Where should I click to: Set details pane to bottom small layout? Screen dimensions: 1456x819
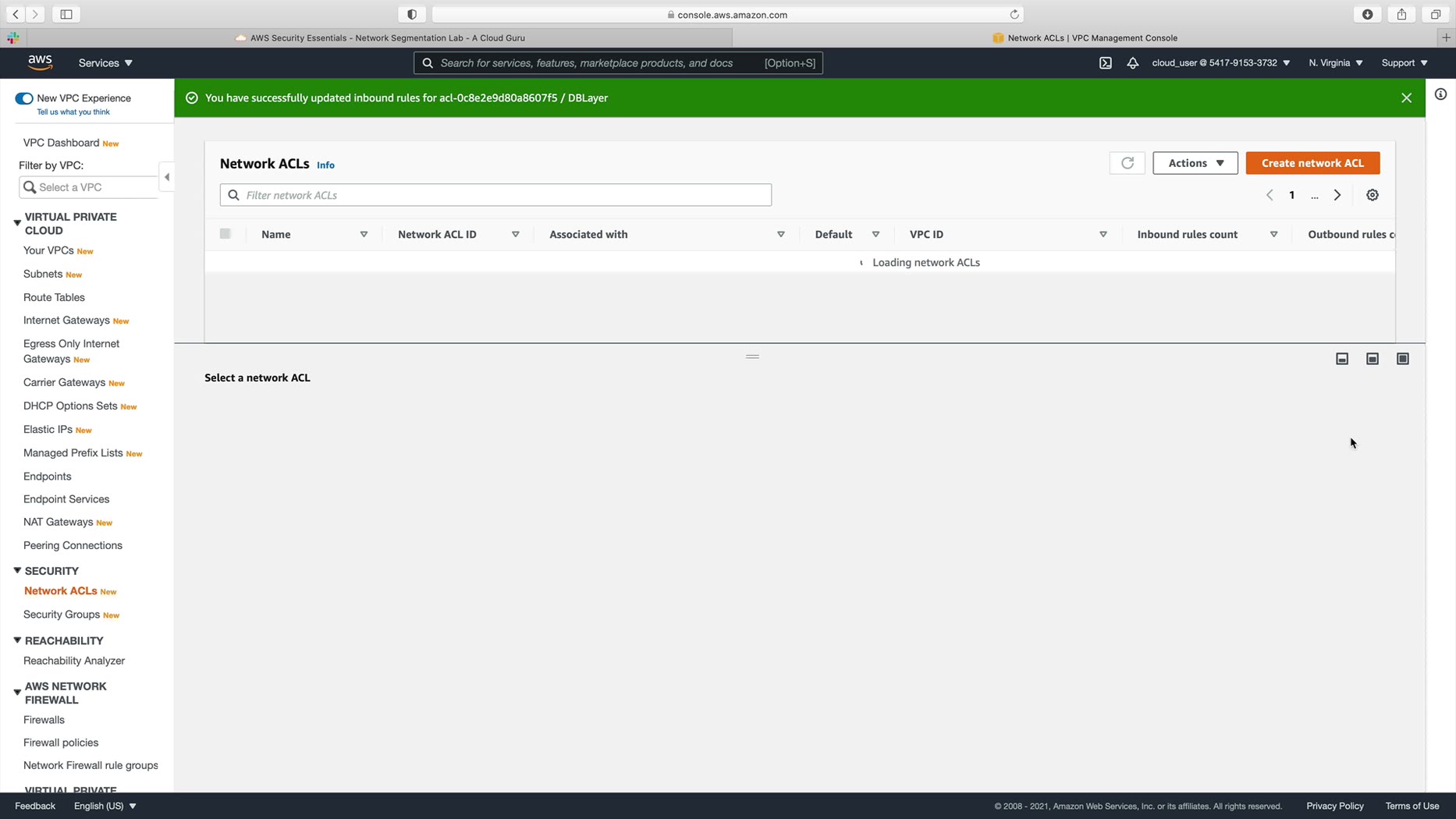[x=1341, y=359]
